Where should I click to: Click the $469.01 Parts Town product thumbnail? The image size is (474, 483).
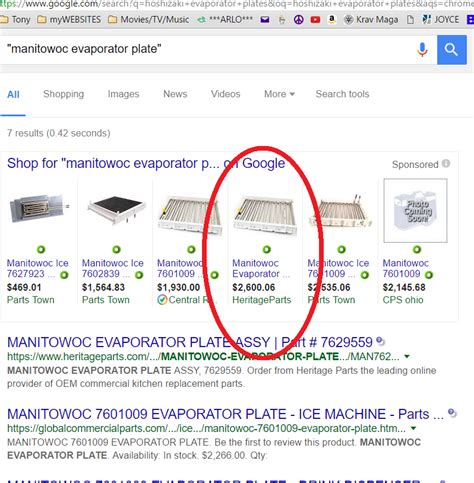click(x=39, y=208)
